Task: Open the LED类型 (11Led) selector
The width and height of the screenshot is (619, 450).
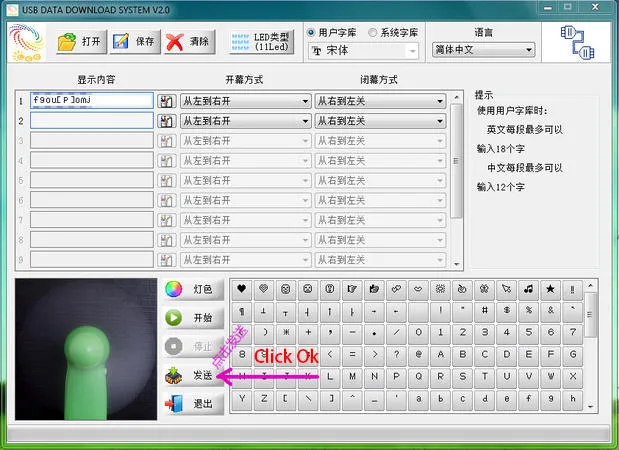Action: (x=262, y=42)
